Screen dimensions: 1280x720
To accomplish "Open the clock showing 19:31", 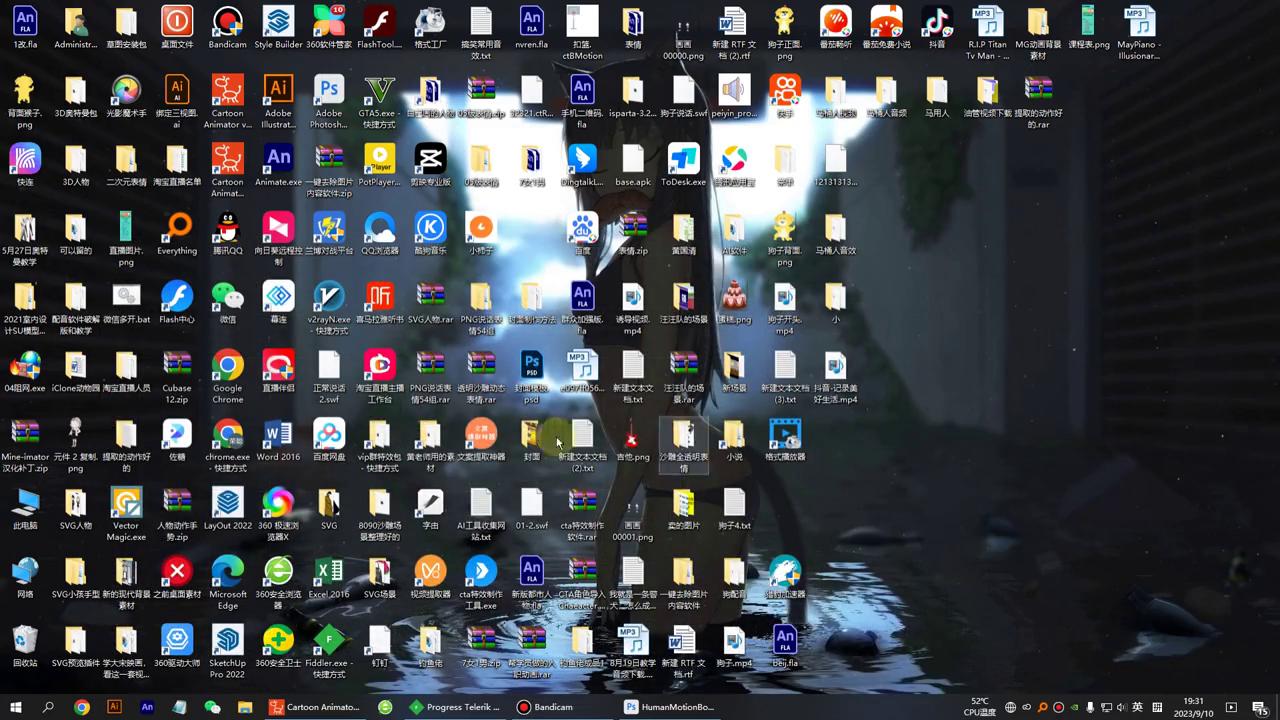I will (1193, 707).
